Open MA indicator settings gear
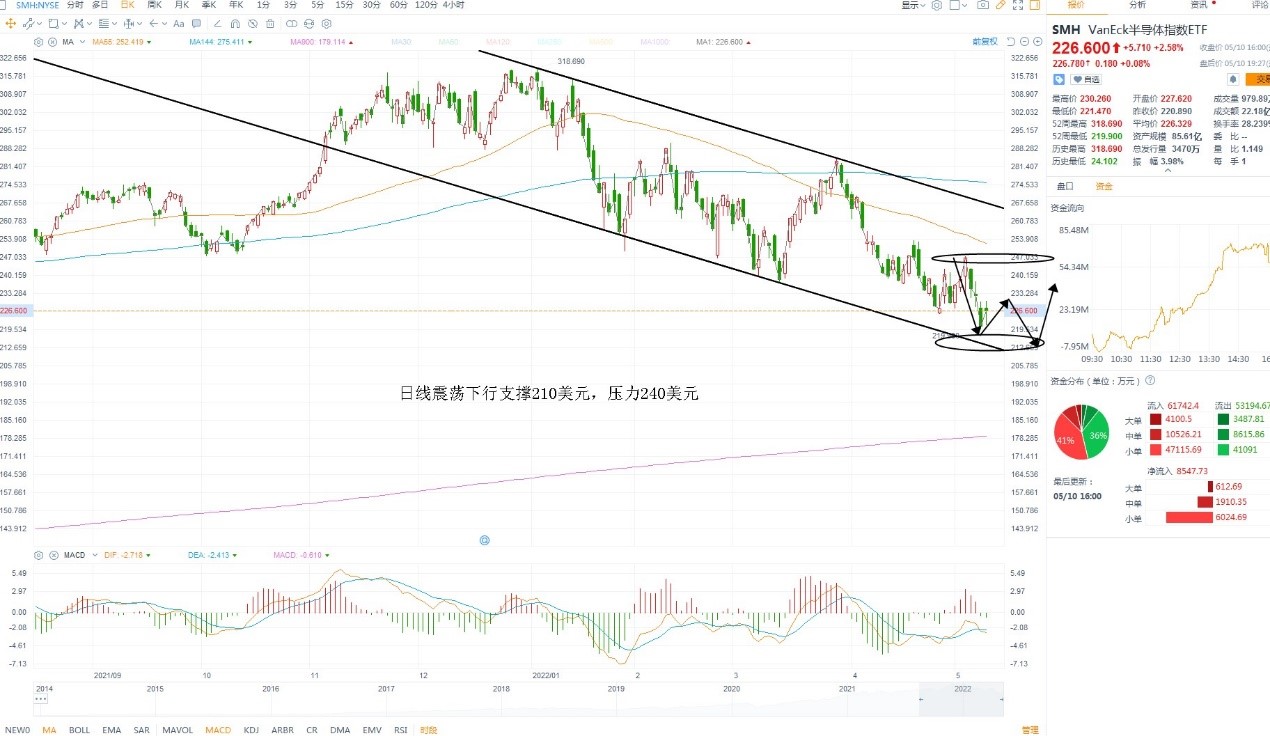The width and height of the screenshot is (1270, 736). (38, 42)
